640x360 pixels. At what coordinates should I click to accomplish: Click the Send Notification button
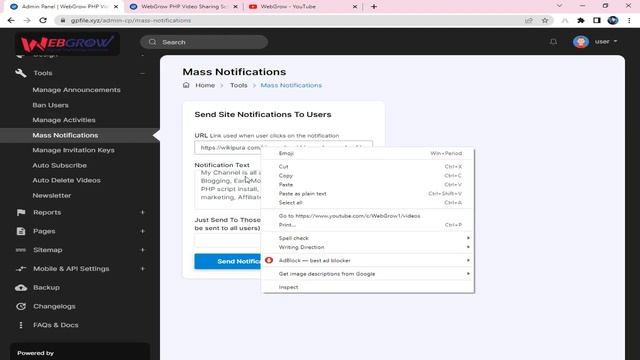point(228,261)
